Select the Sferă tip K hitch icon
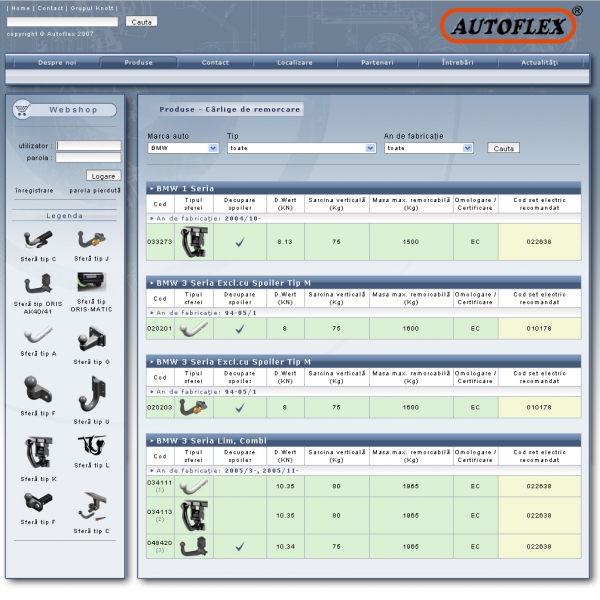600x600 pixels. pyautogui.click(x=38, y=452)
